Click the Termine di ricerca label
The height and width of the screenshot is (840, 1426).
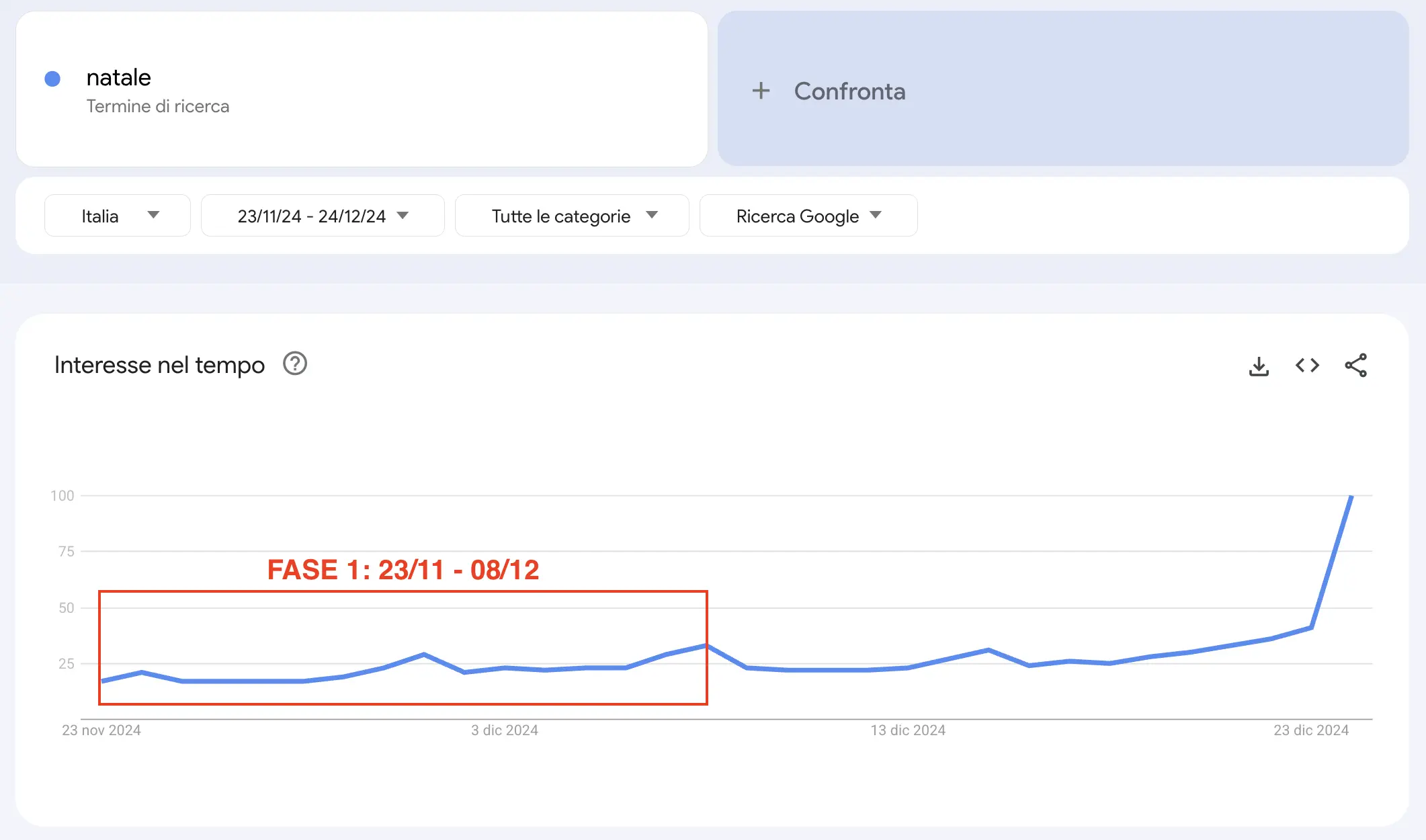tap(158, 106)
